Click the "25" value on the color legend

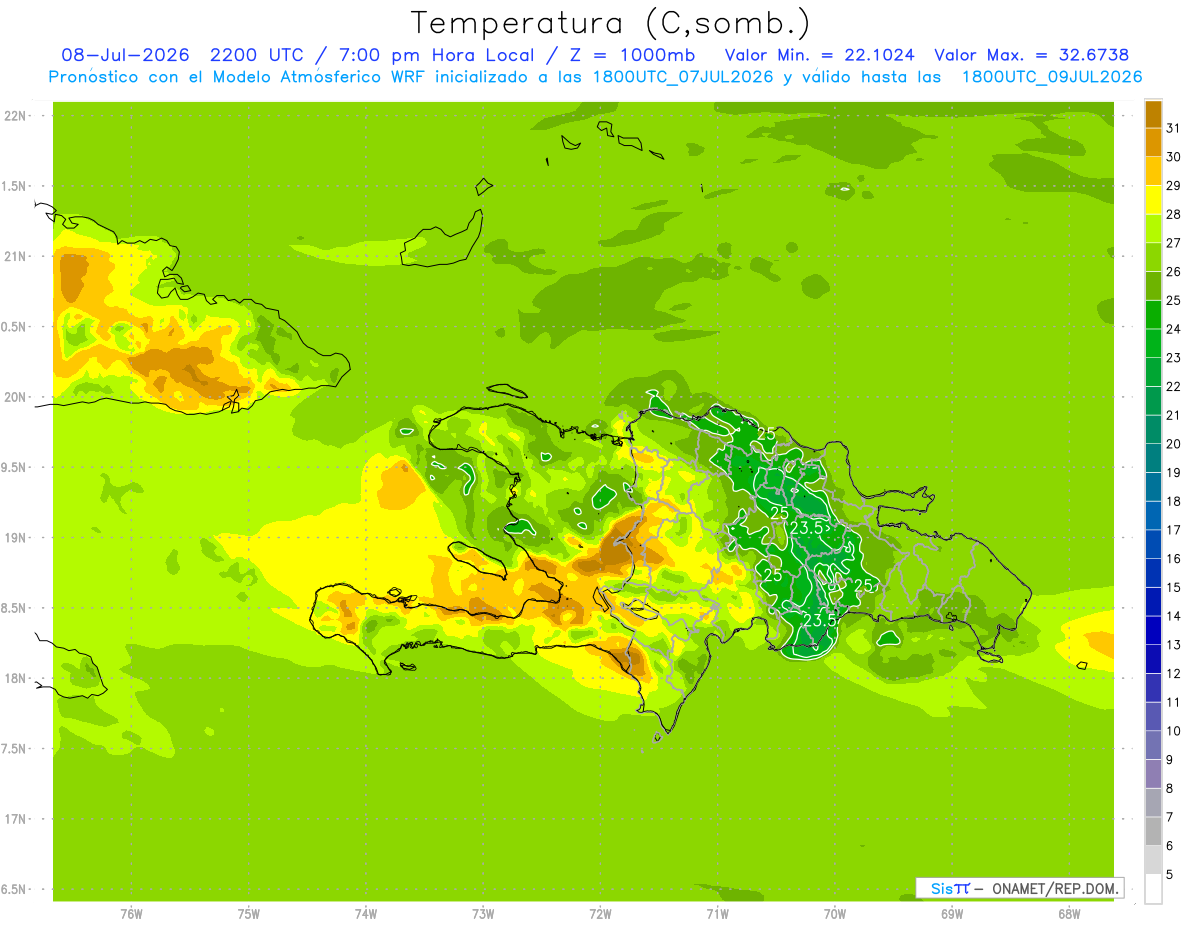click(1173, 300)
